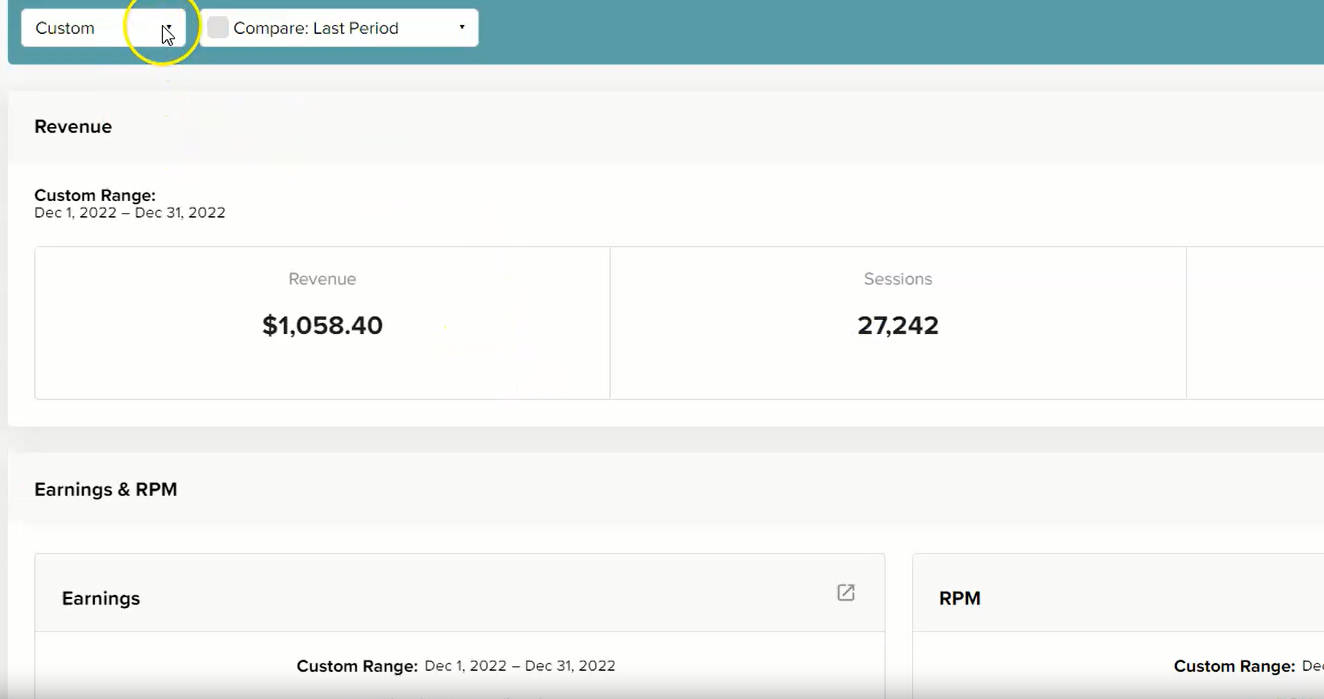Screen dimensions: 1324x699
Task: Open the Custom date range dropdown
Action: click(x=103, y=28)
